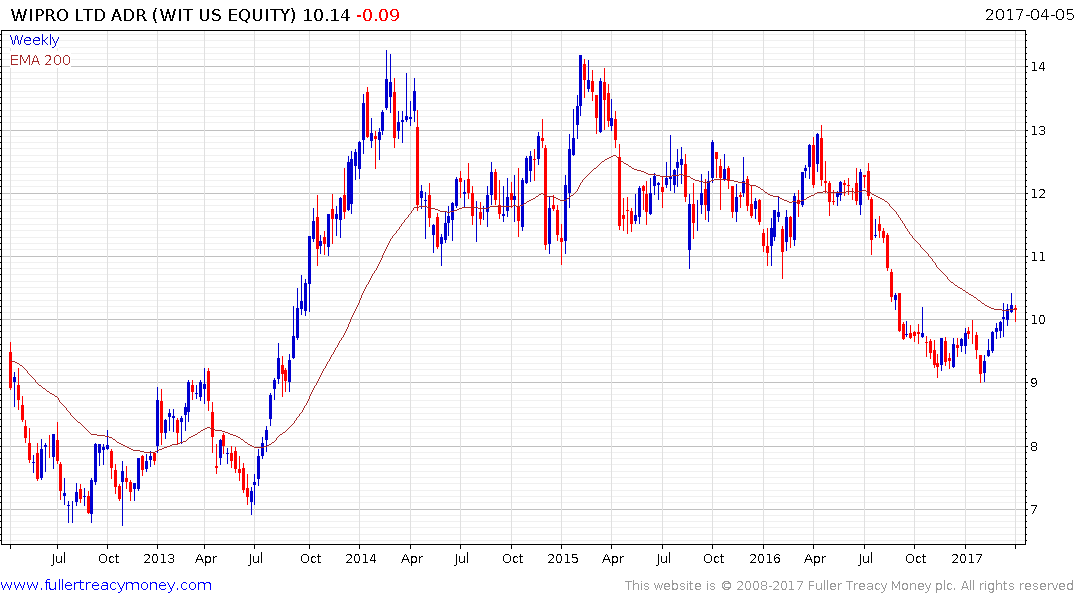Viewport: 1075px width, 600px height.
Task: Click the 7 price axis label
Action: pyautogui.click(x=1034, y=509)
